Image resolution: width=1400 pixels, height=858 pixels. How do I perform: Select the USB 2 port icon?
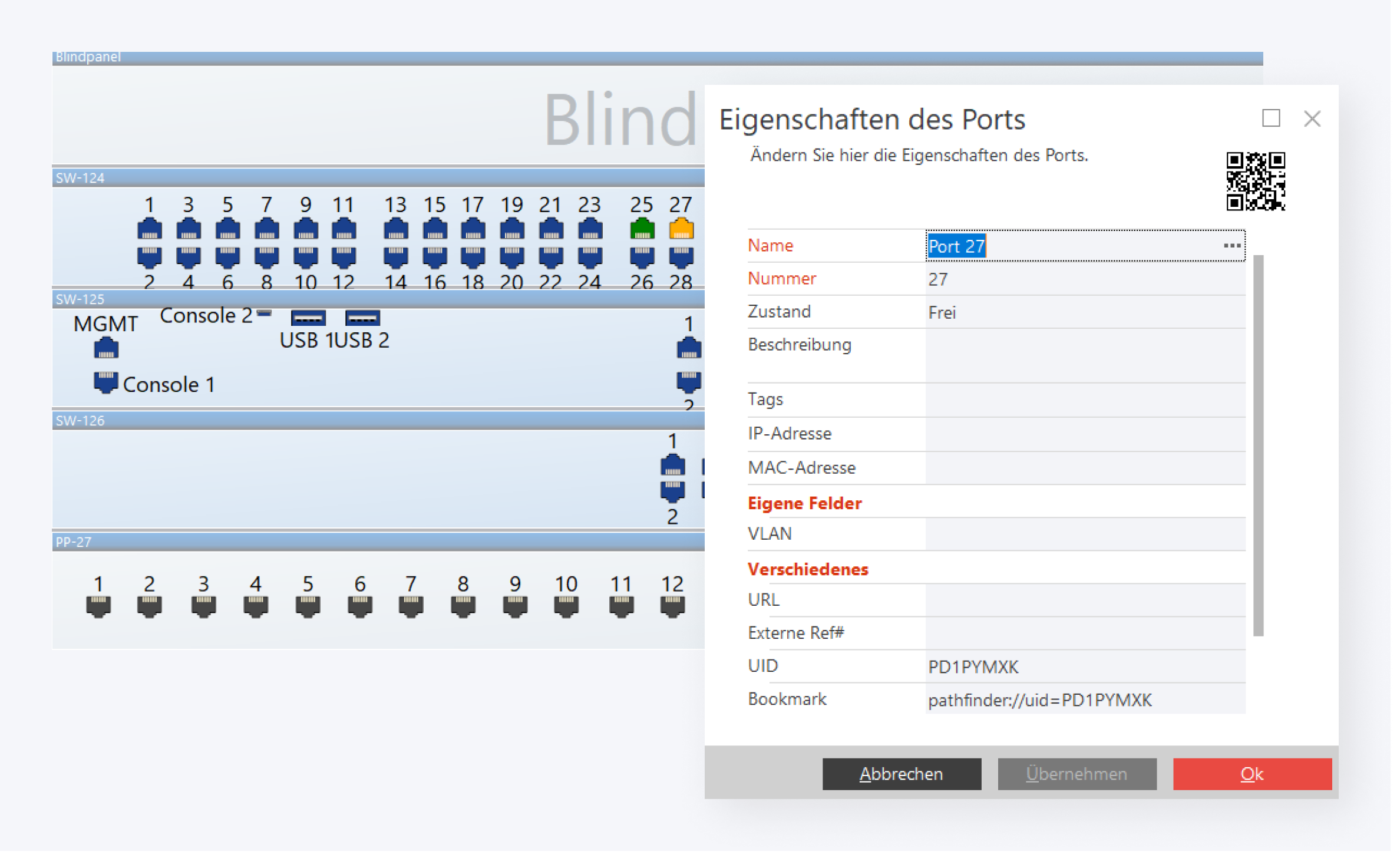[362, 318]
